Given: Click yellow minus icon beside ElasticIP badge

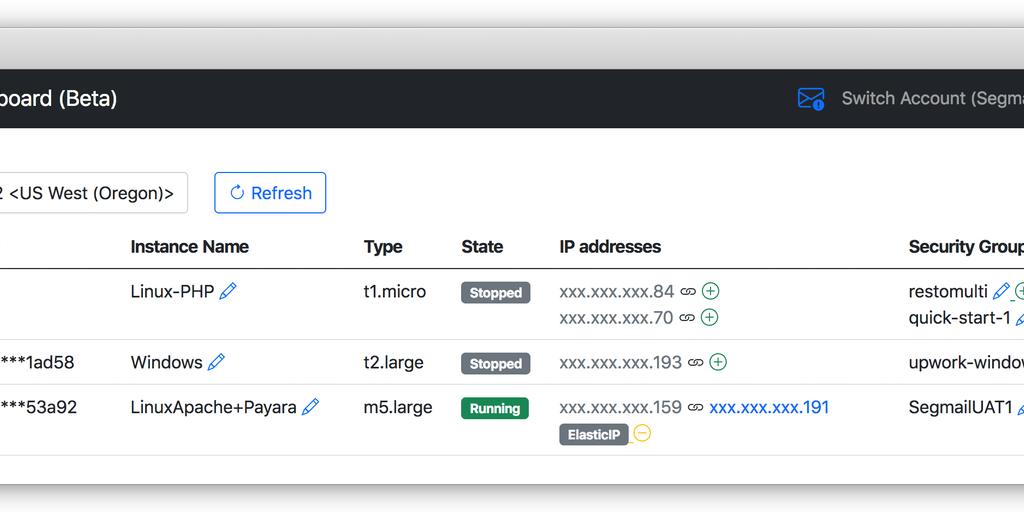Looking at the screenshot, I should [x=642, y=434].
